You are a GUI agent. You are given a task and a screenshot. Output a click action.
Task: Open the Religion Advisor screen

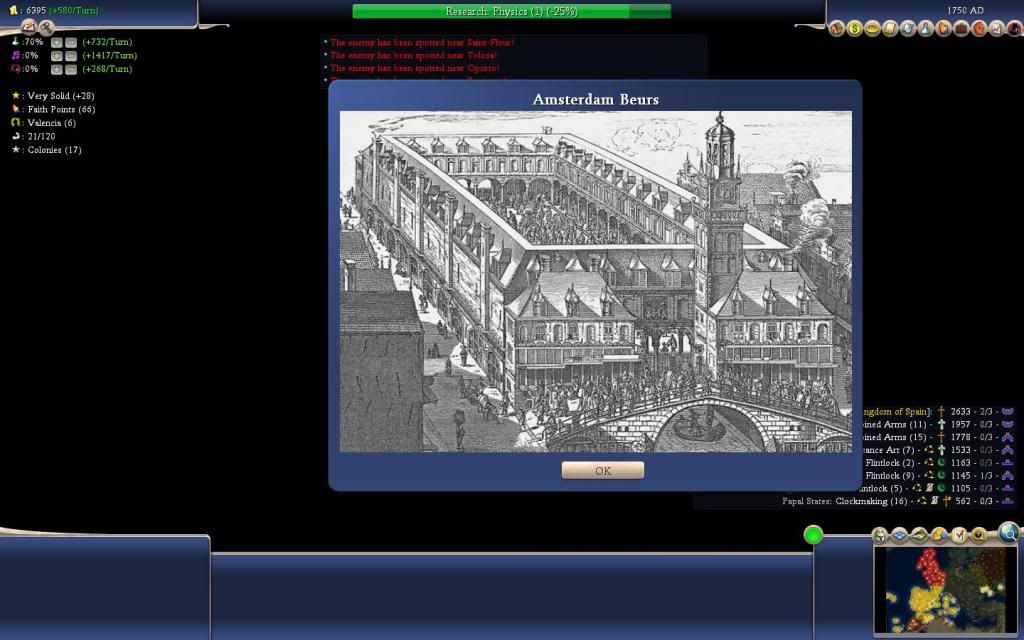(x=943, y=28)
